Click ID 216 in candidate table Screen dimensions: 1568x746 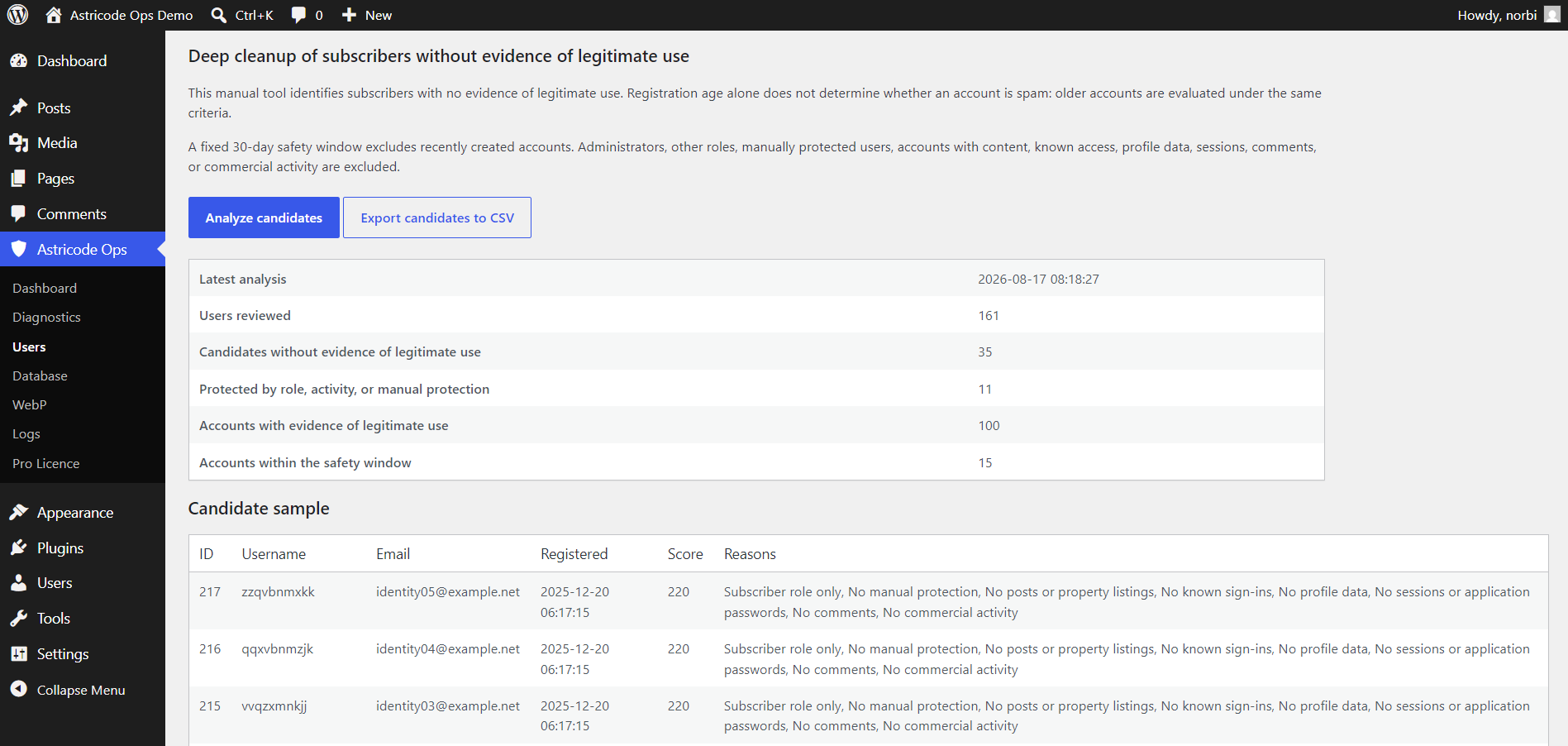click(x=210, y=649)
